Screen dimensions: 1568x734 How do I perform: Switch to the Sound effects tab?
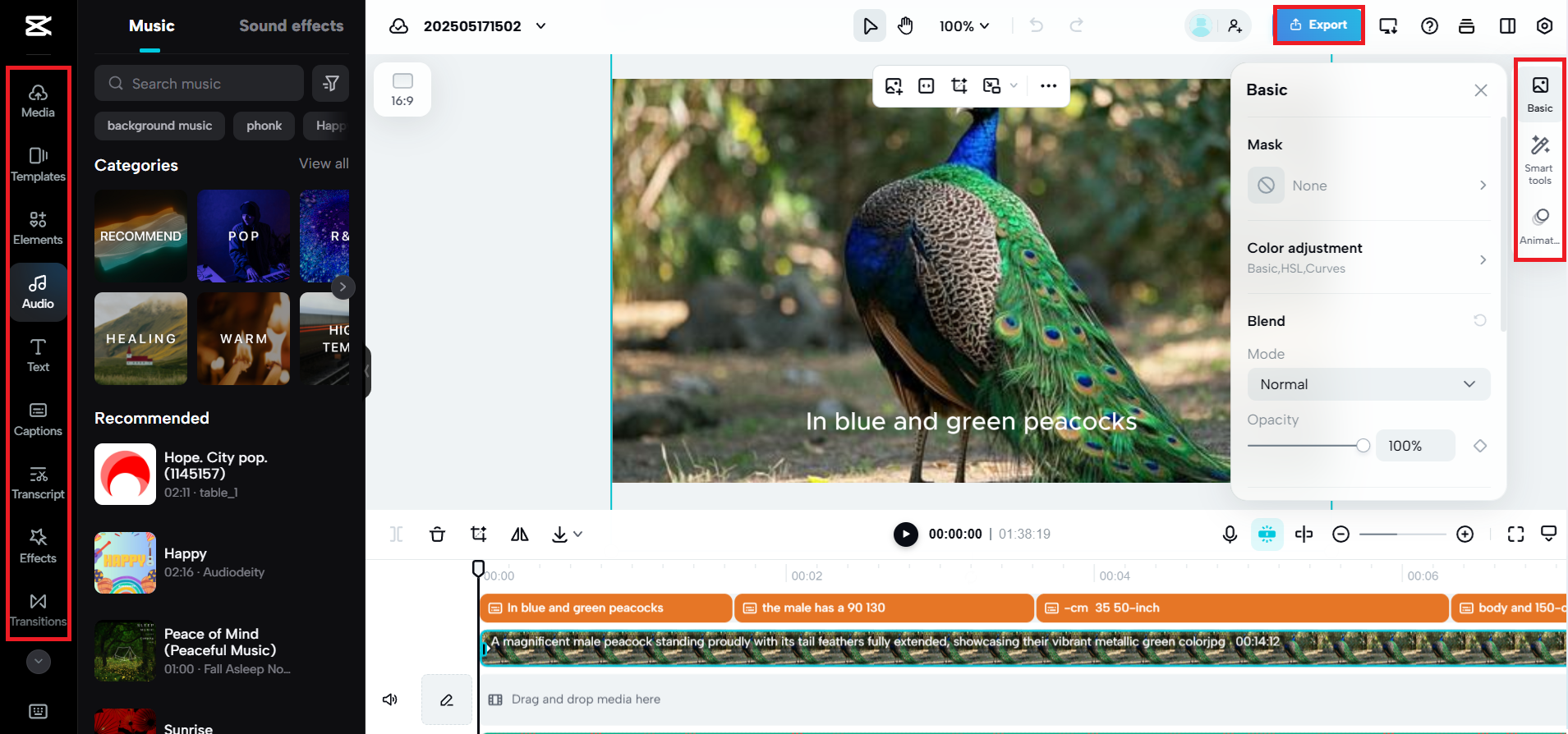(292, 26)
